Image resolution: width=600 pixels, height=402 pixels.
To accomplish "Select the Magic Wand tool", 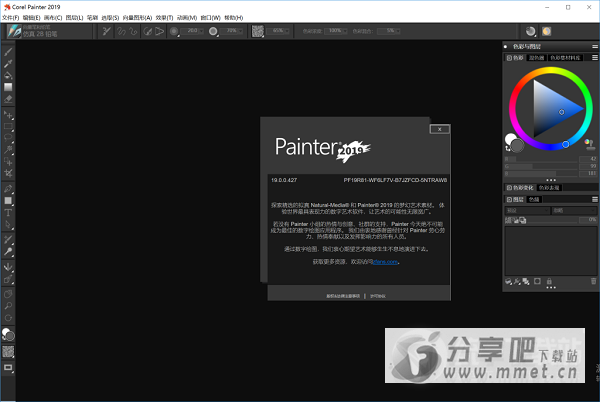I will tap(8, 150).
